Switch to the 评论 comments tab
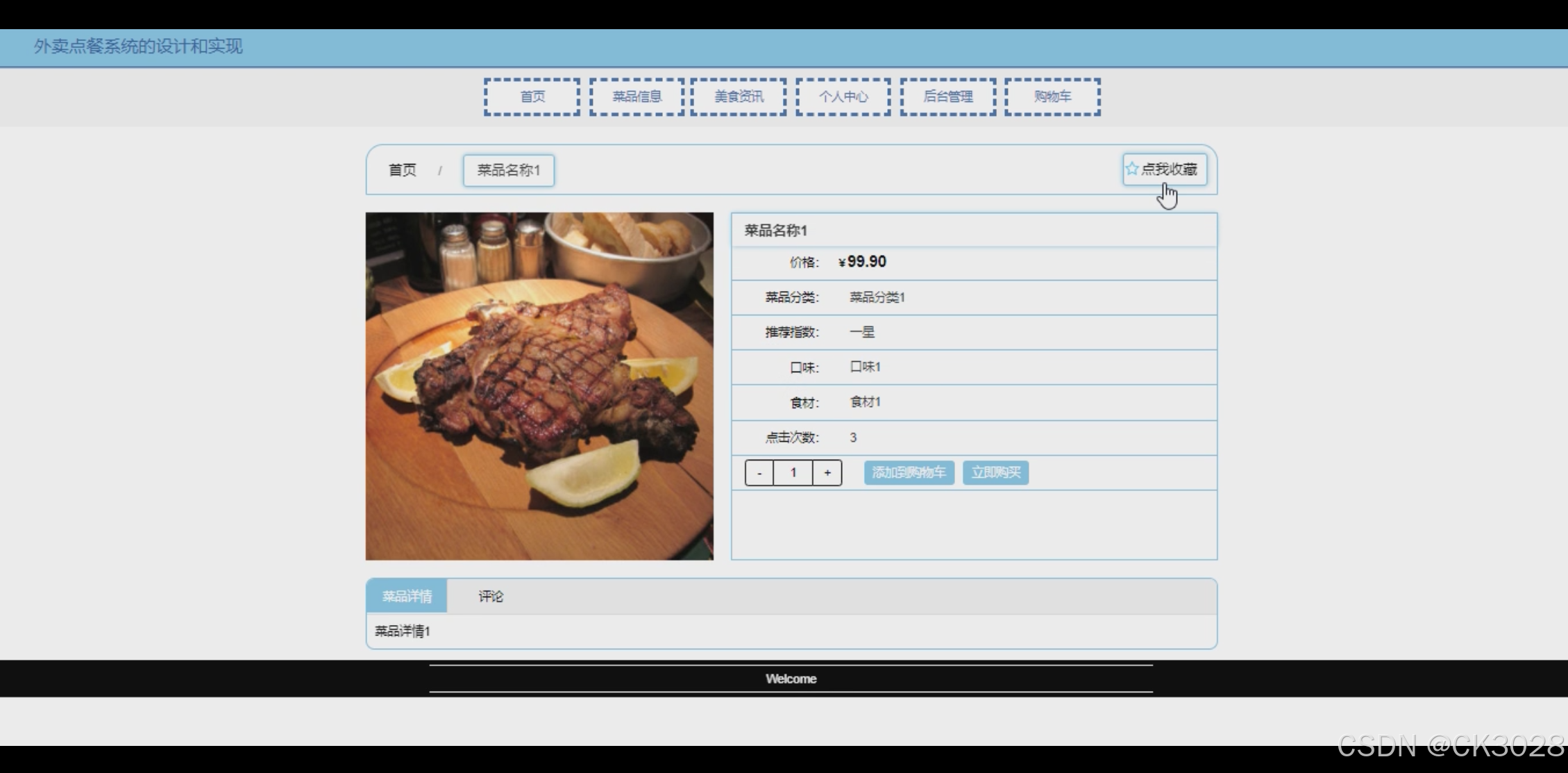 (x=490, y=596)
